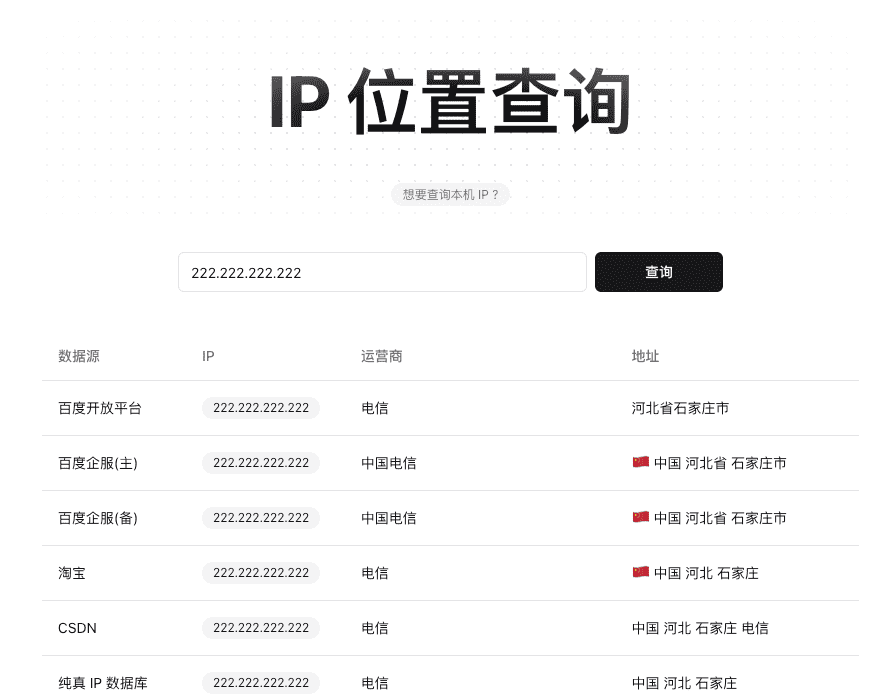Screen dimensions: 890x700
Task: Click the 百度企服(主) source name
Action: click(x=97, y=463)
